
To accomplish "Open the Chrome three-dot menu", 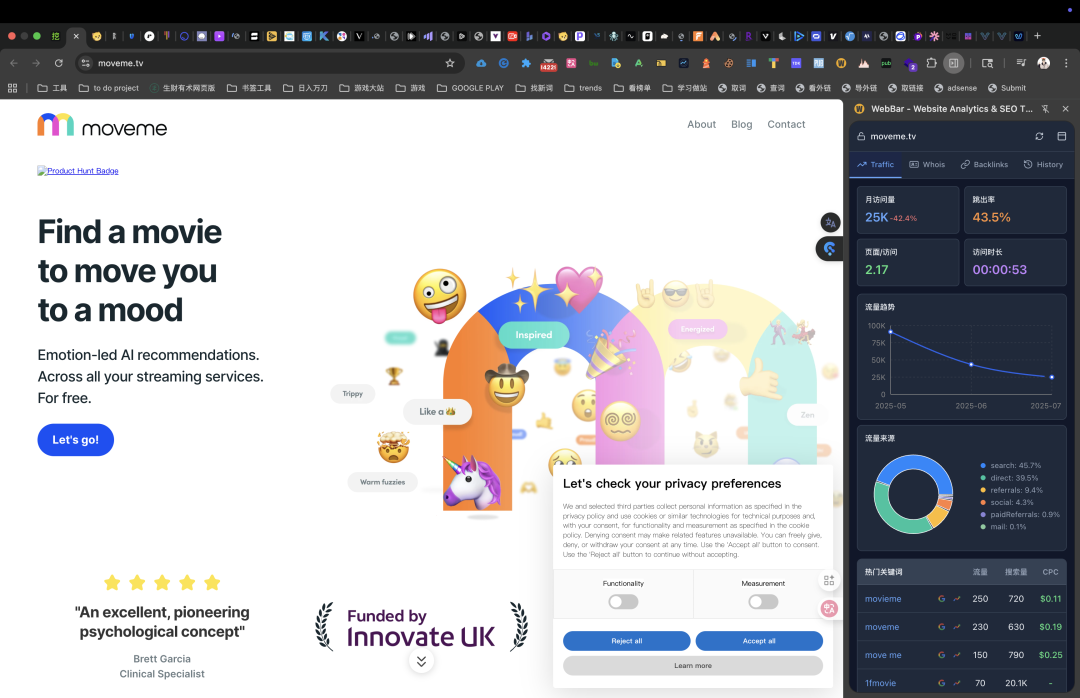I will (x=1066, y=63).
